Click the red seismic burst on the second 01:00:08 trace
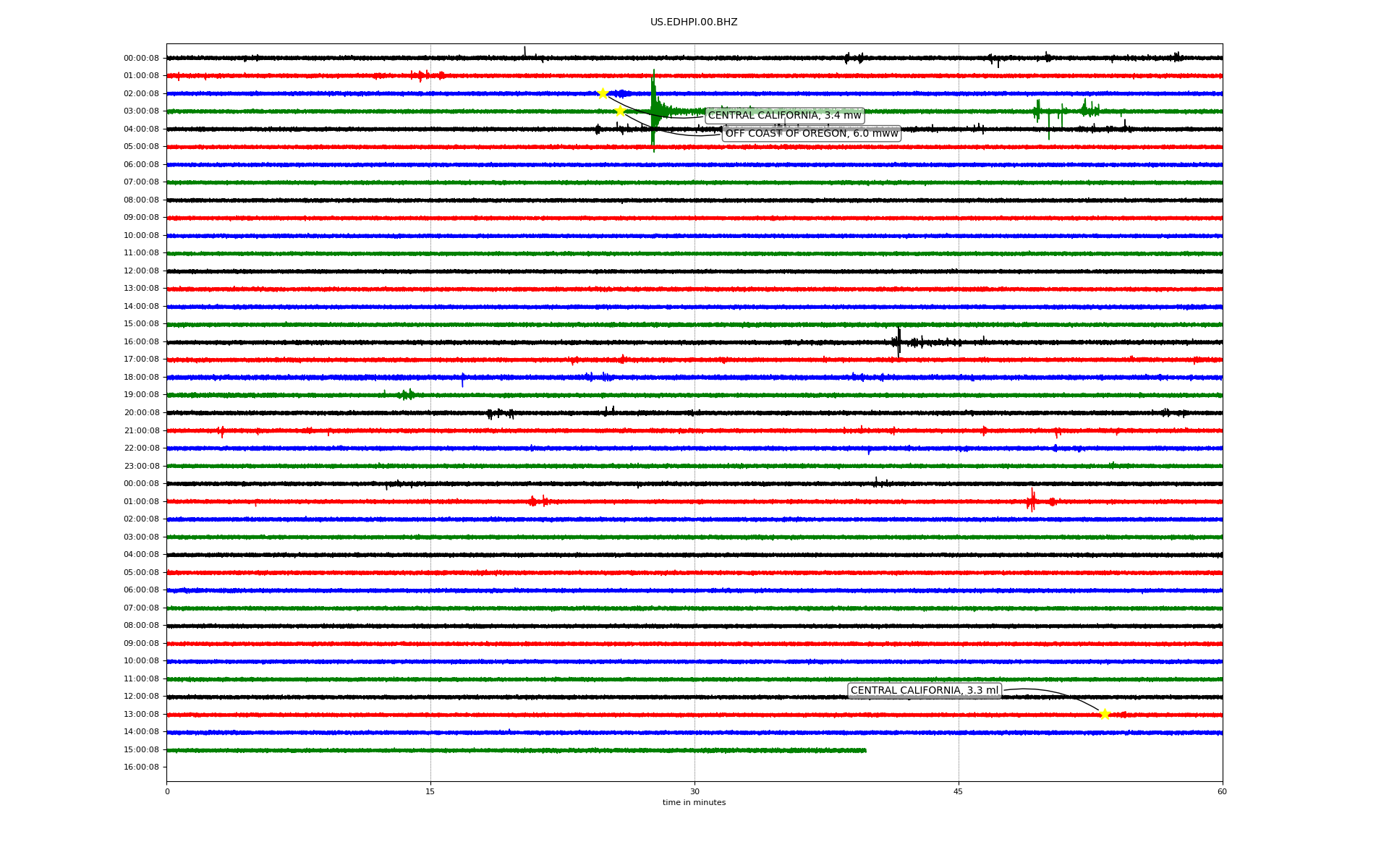Image resolution: width=1389 pixels, height=868 pixels. pyautogui.click(x=1032, y=501)
